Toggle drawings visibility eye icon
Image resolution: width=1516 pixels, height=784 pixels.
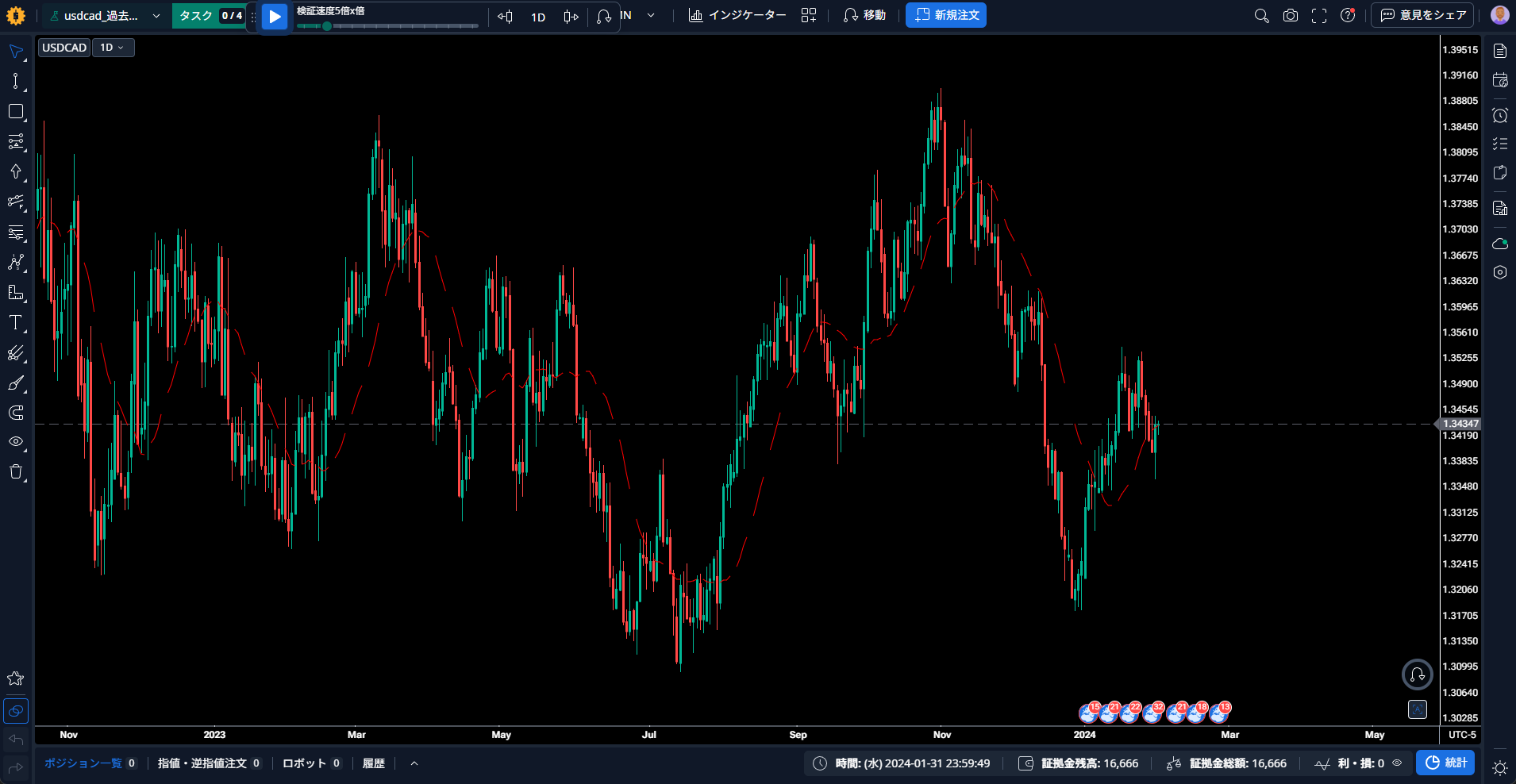point(15,441)
